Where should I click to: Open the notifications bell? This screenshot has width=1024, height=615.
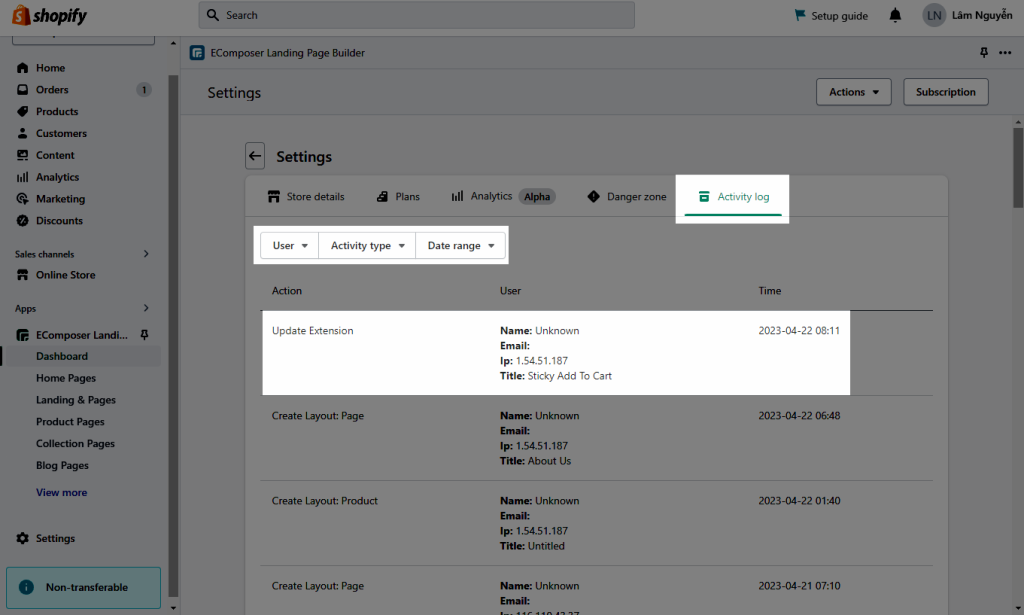click(895, 15)
